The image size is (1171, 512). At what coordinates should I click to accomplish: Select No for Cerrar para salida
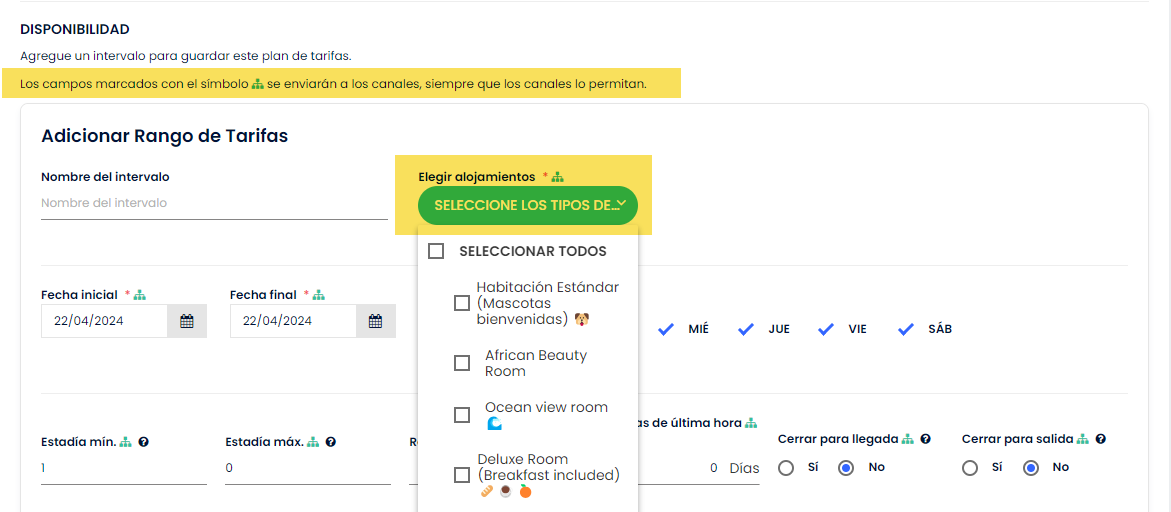point(1031,467)
